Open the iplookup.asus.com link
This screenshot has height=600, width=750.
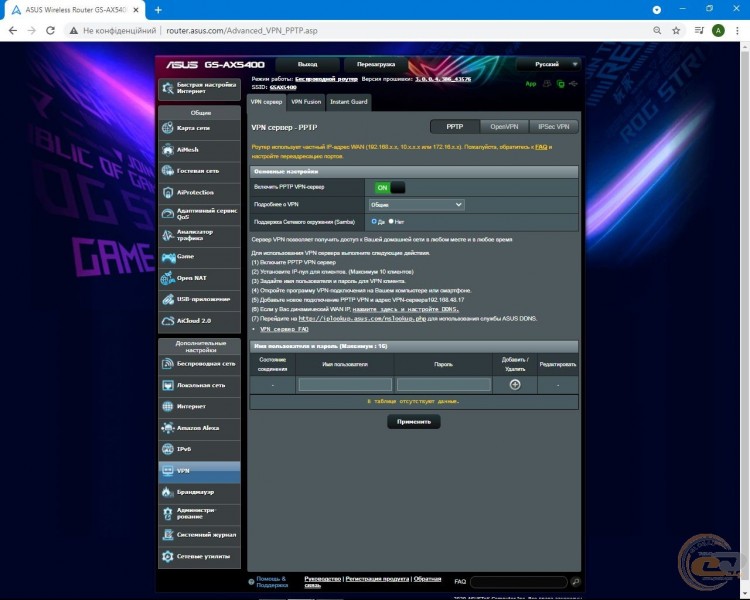[362, 319]
